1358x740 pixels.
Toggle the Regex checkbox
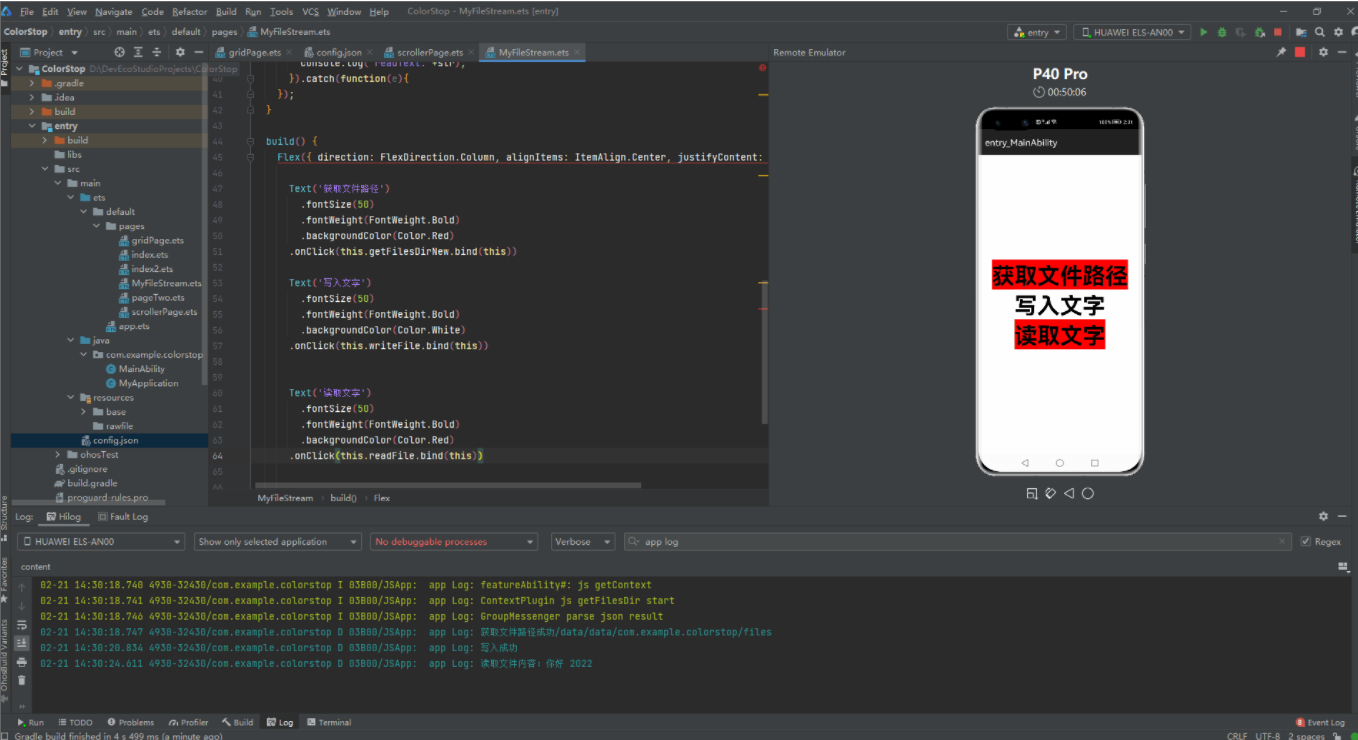tap(1306, 542)
